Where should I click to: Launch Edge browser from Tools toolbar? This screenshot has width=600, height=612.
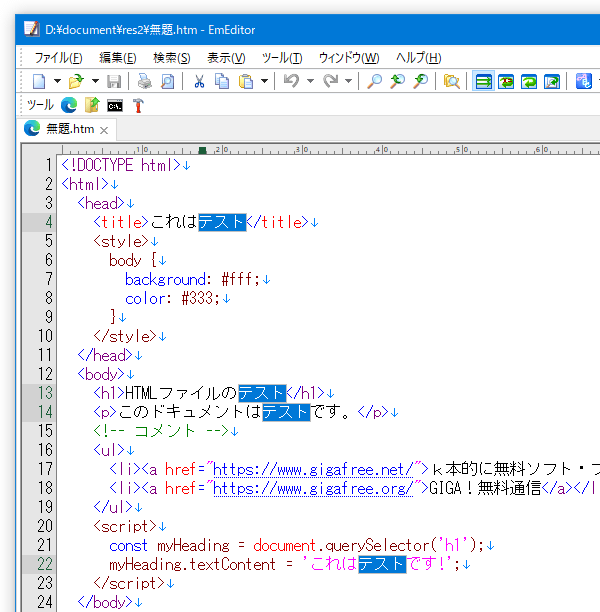click(x=69, y=105)
